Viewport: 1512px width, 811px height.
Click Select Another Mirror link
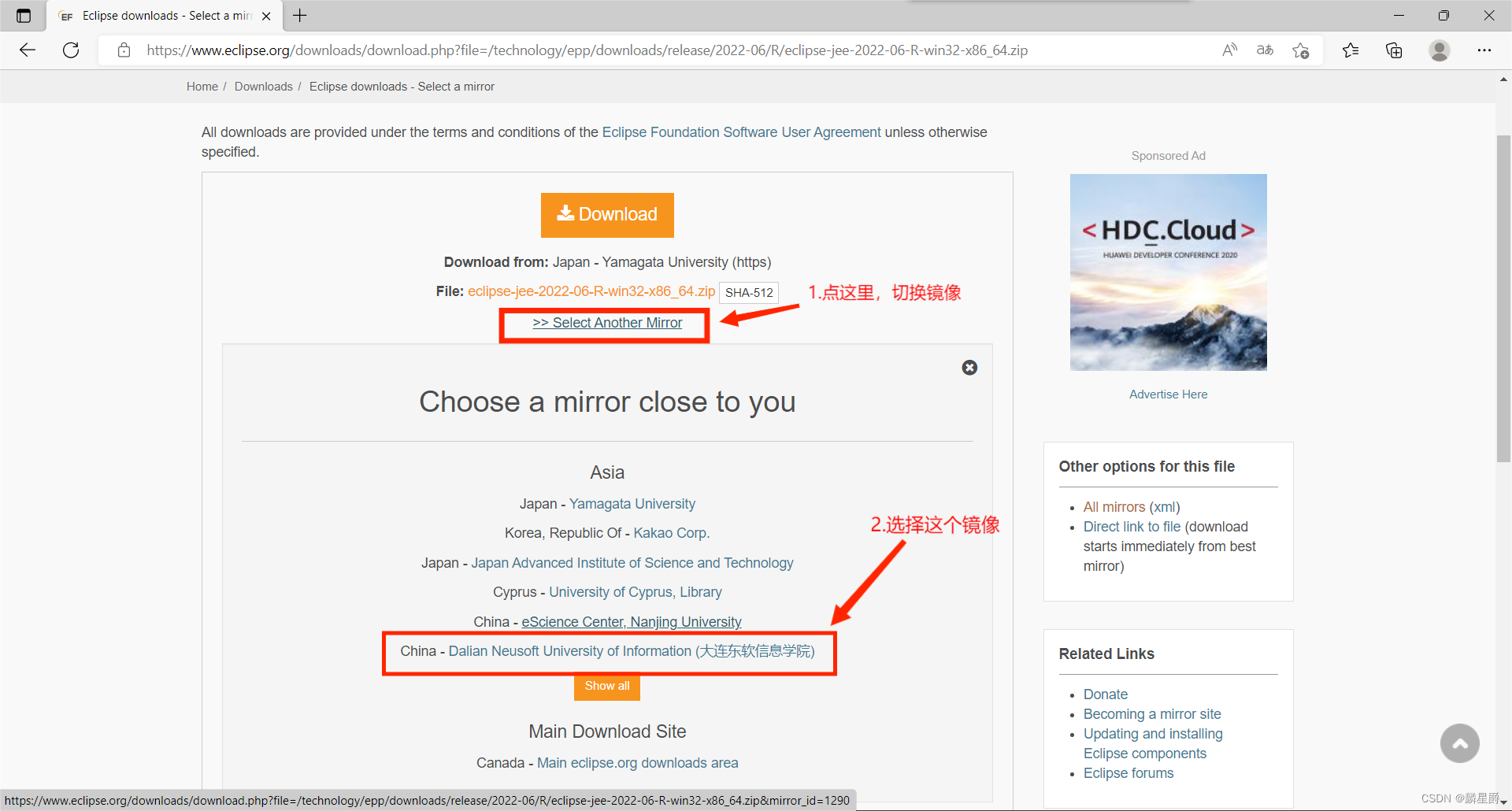[x=607, y=323]
